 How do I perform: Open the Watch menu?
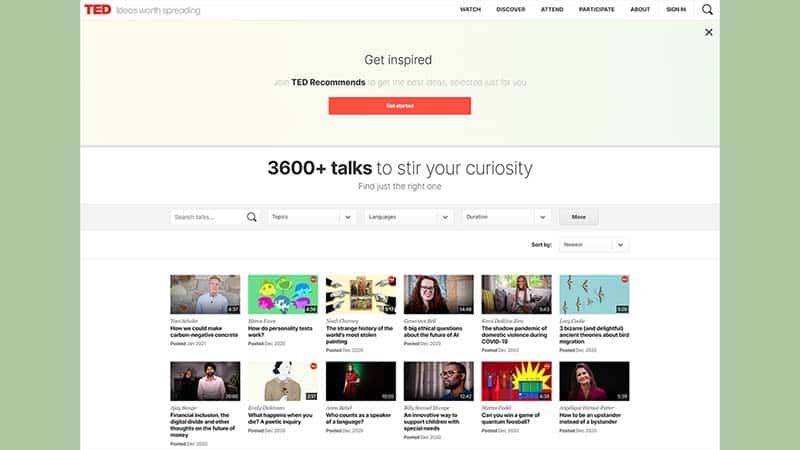coord(470,10)
